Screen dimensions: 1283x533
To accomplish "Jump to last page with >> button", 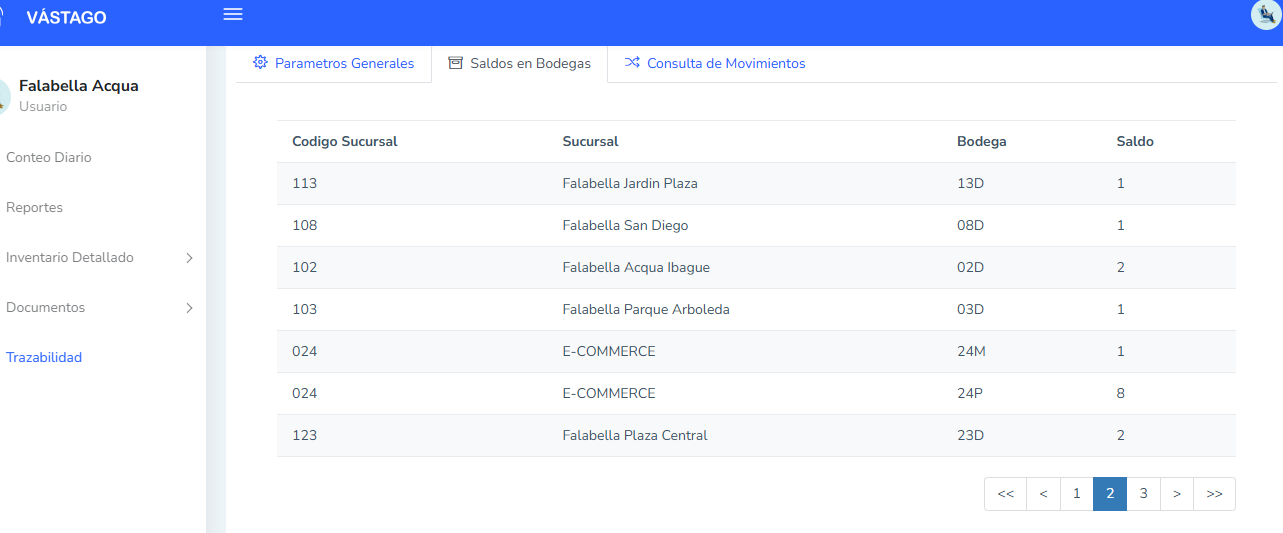I will (1214, 494).
